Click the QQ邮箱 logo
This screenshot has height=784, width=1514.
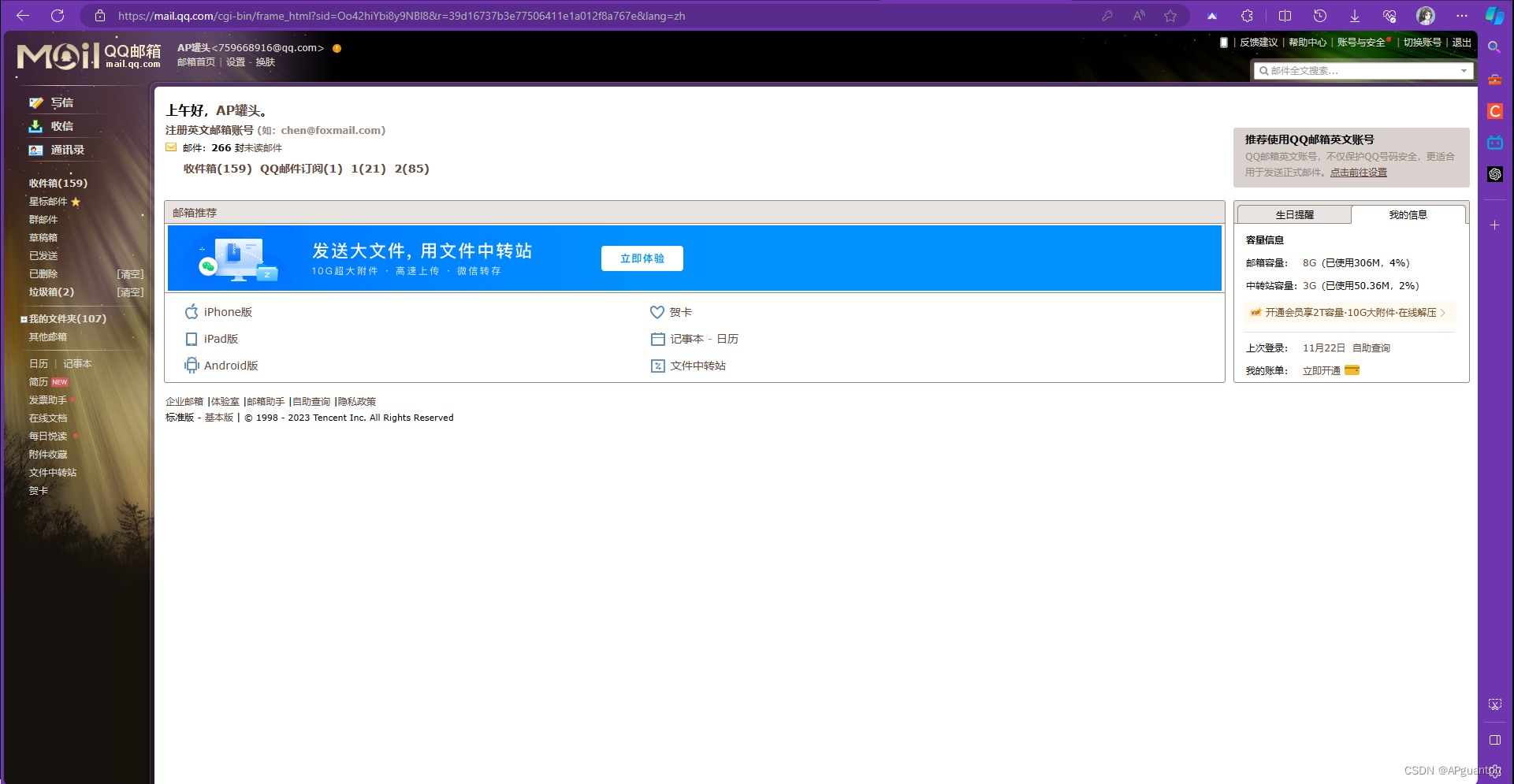point(89,55)
